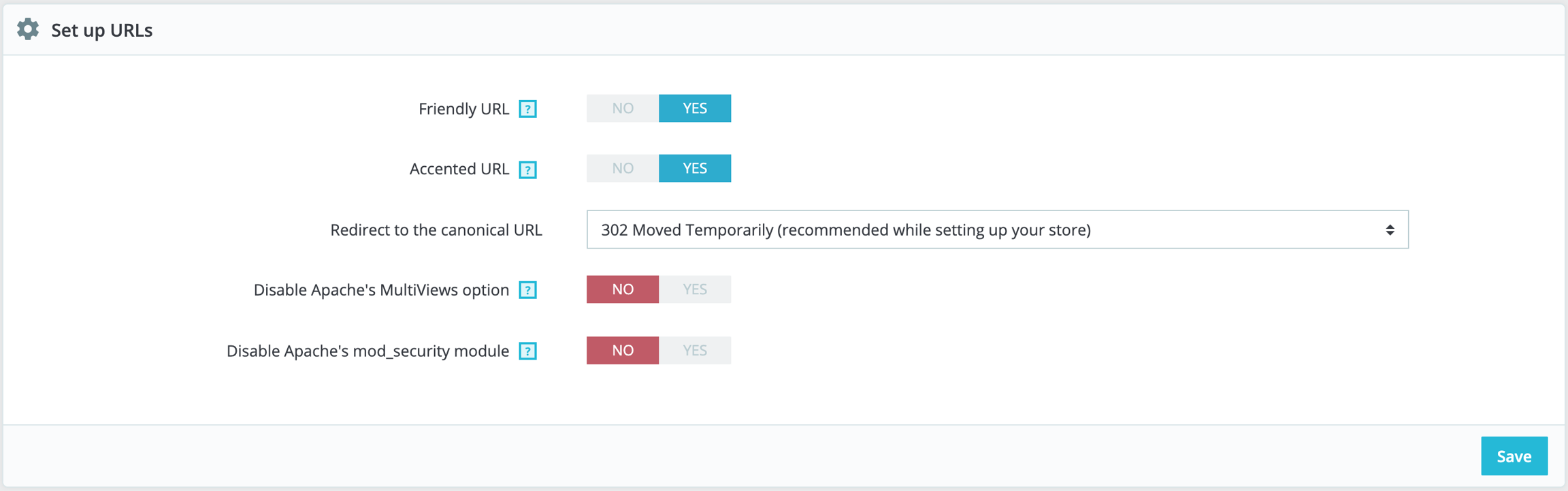Open help tooltip for Accented URL
Screen dimensions: 1568x491
[x=527, y=170]
